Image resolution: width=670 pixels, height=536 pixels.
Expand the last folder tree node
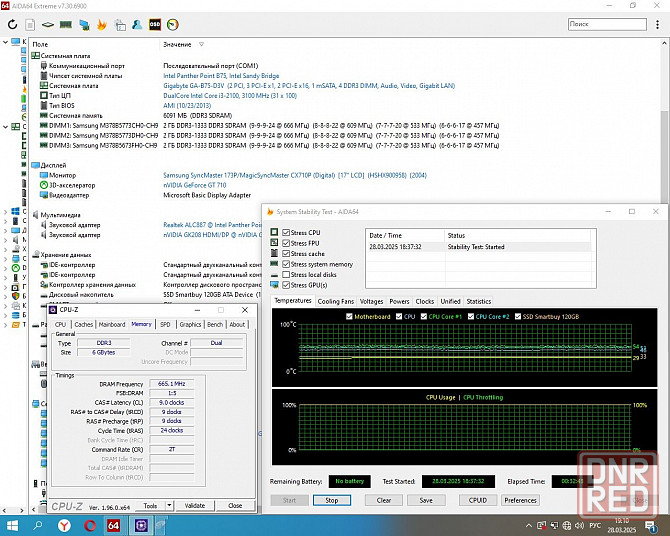tap(5, 325)
